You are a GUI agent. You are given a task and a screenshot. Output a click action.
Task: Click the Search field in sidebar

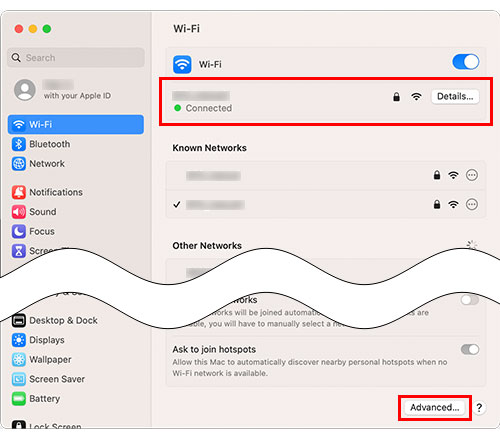[x=76, y=58]
